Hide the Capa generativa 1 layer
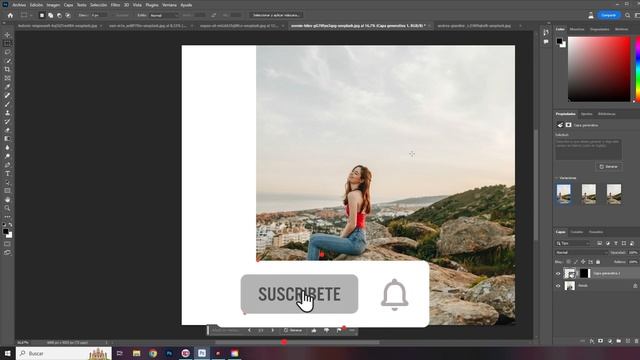The image size is (640, 360). (x=558, y=273)
